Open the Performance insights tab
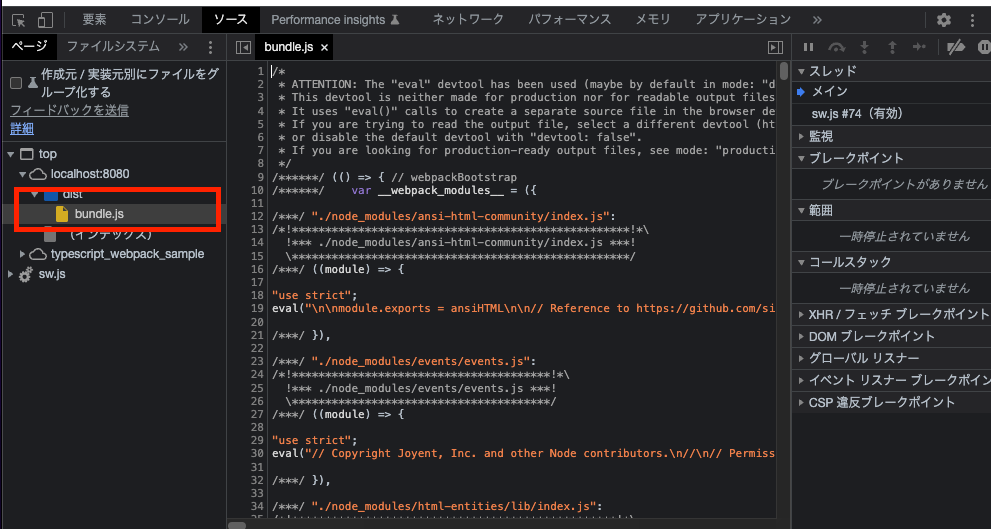The width and height of the screenshot is (991, 529). pos(336,20)
